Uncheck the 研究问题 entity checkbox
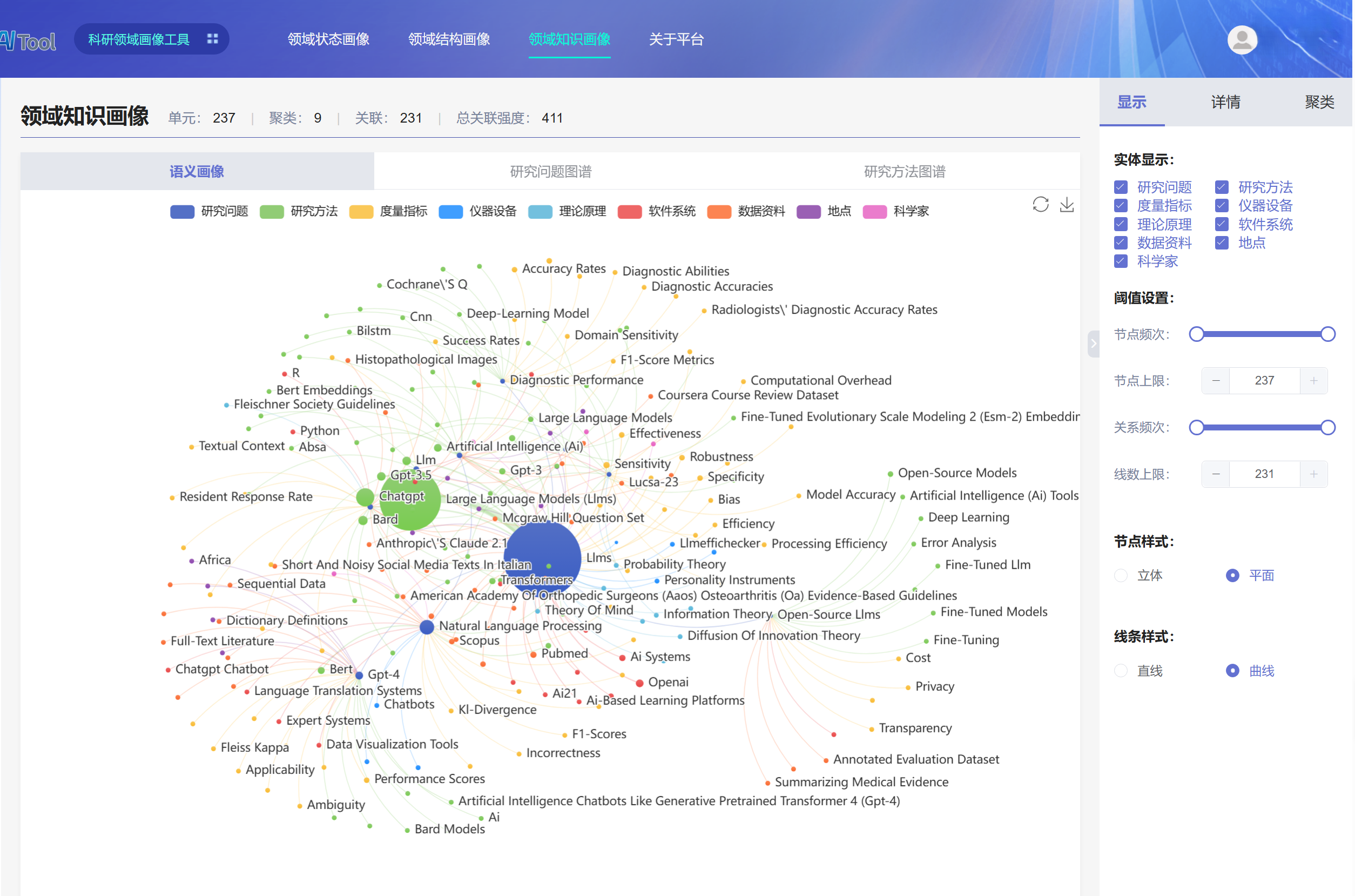Viewport: 1355px width, 896px height. [x=1121, y=187]
